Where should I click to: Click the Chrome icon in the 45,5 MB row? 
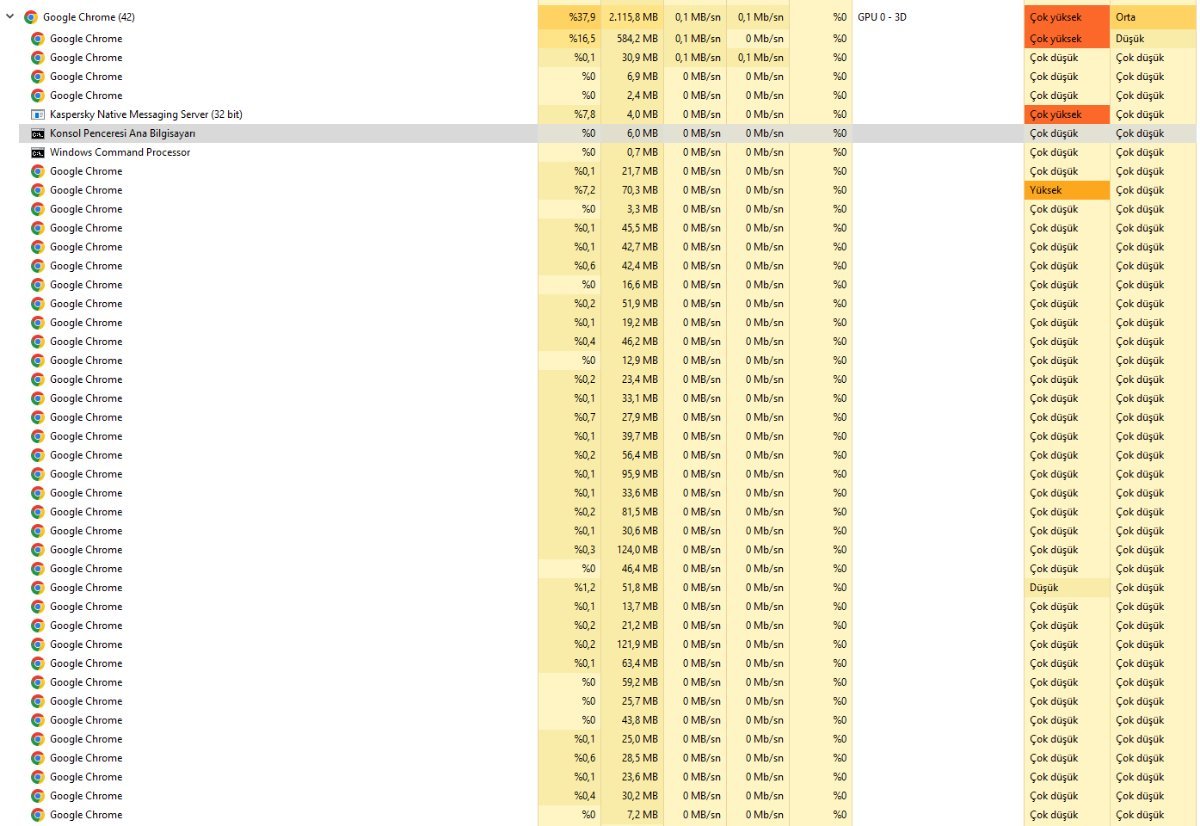[x=38, y=228]
